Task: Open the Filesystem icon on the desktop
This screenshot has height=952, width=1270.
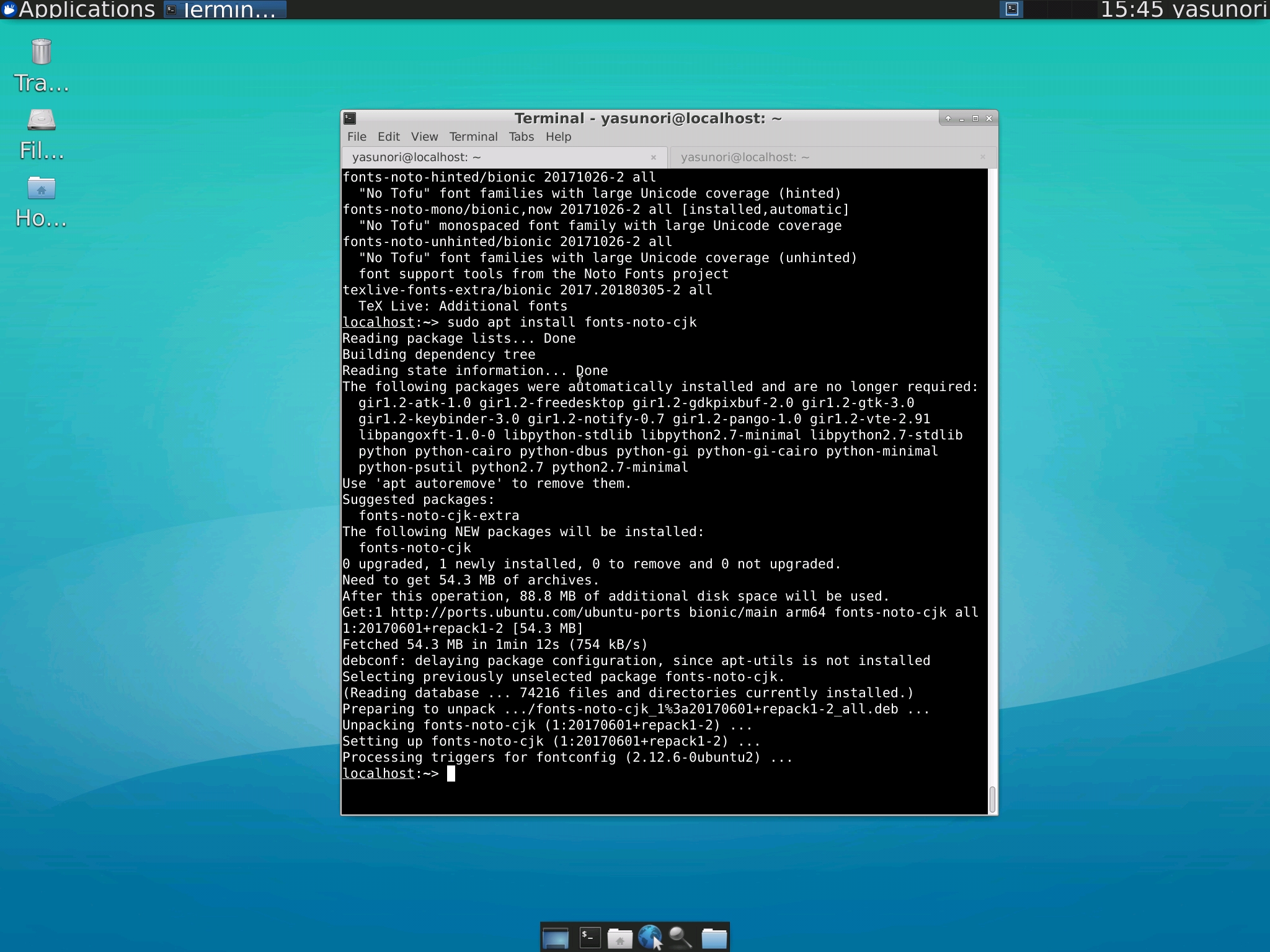Action: click(x=41, y=121)
